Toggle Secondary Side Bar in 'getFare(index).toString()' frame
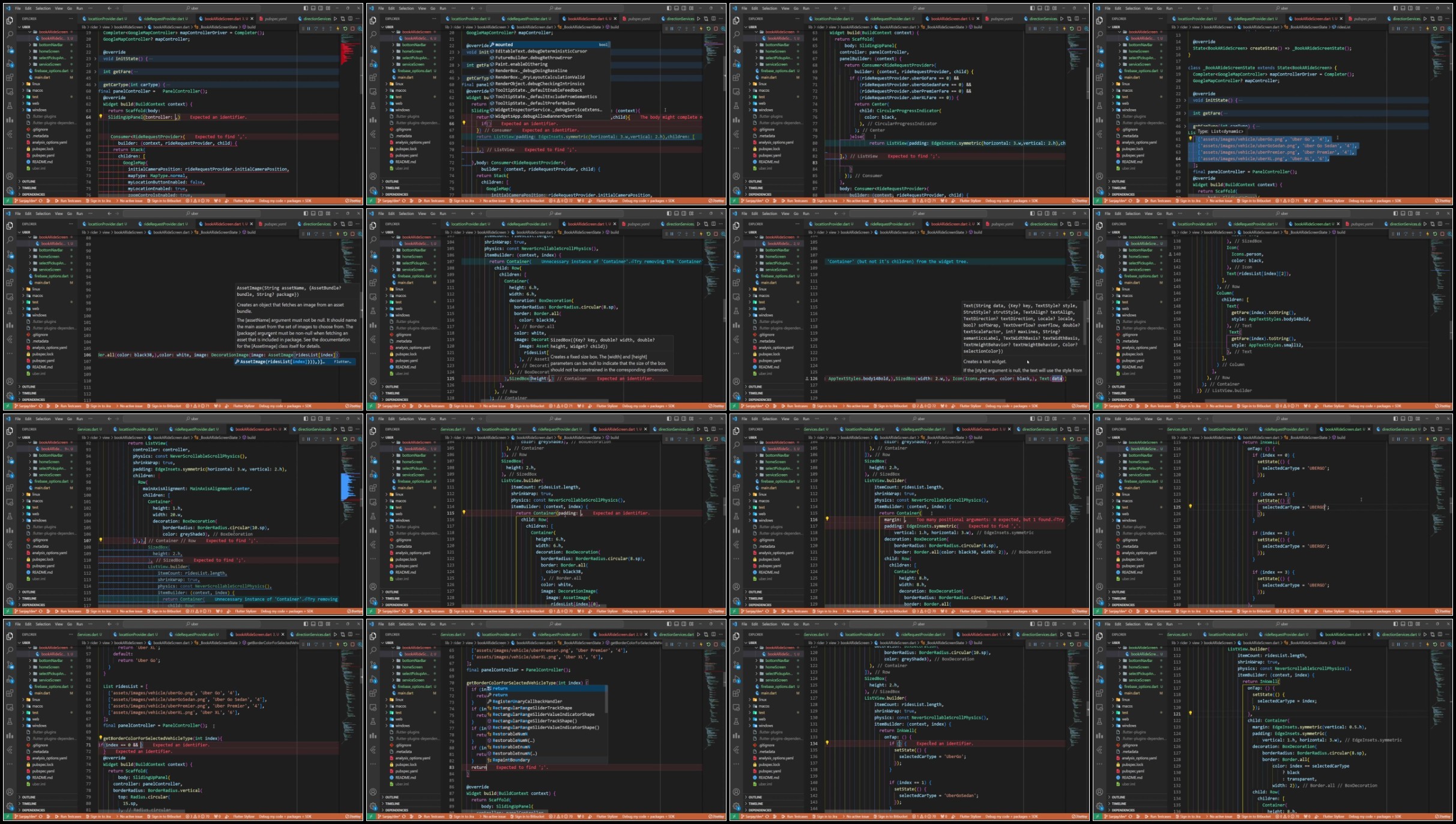Screen dimensions: 1456x824 tap(1410, 214)
